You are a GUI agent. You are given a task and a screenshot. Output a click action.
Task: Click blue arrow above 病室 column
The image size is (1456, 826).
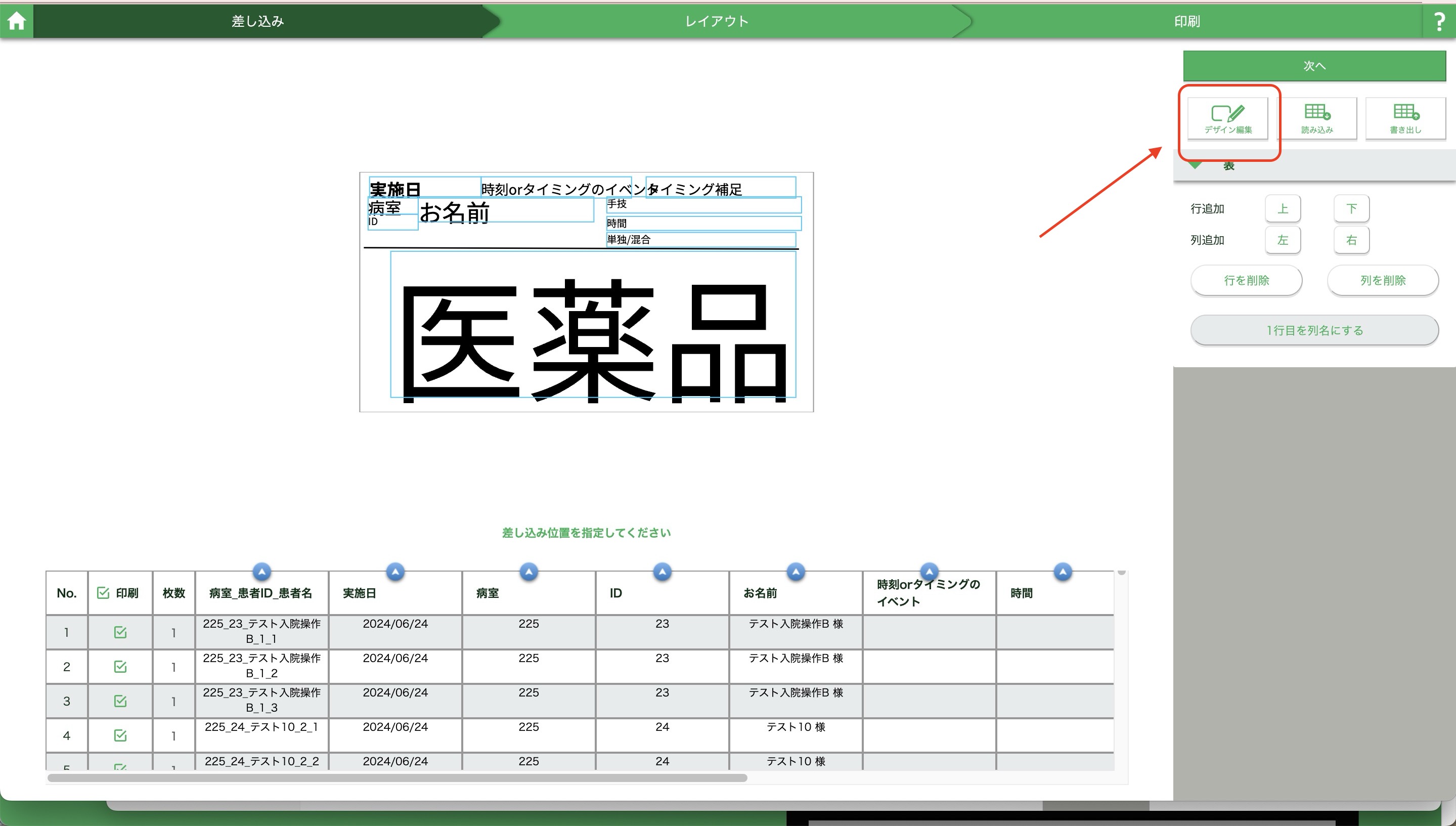[x=528, y=571]
